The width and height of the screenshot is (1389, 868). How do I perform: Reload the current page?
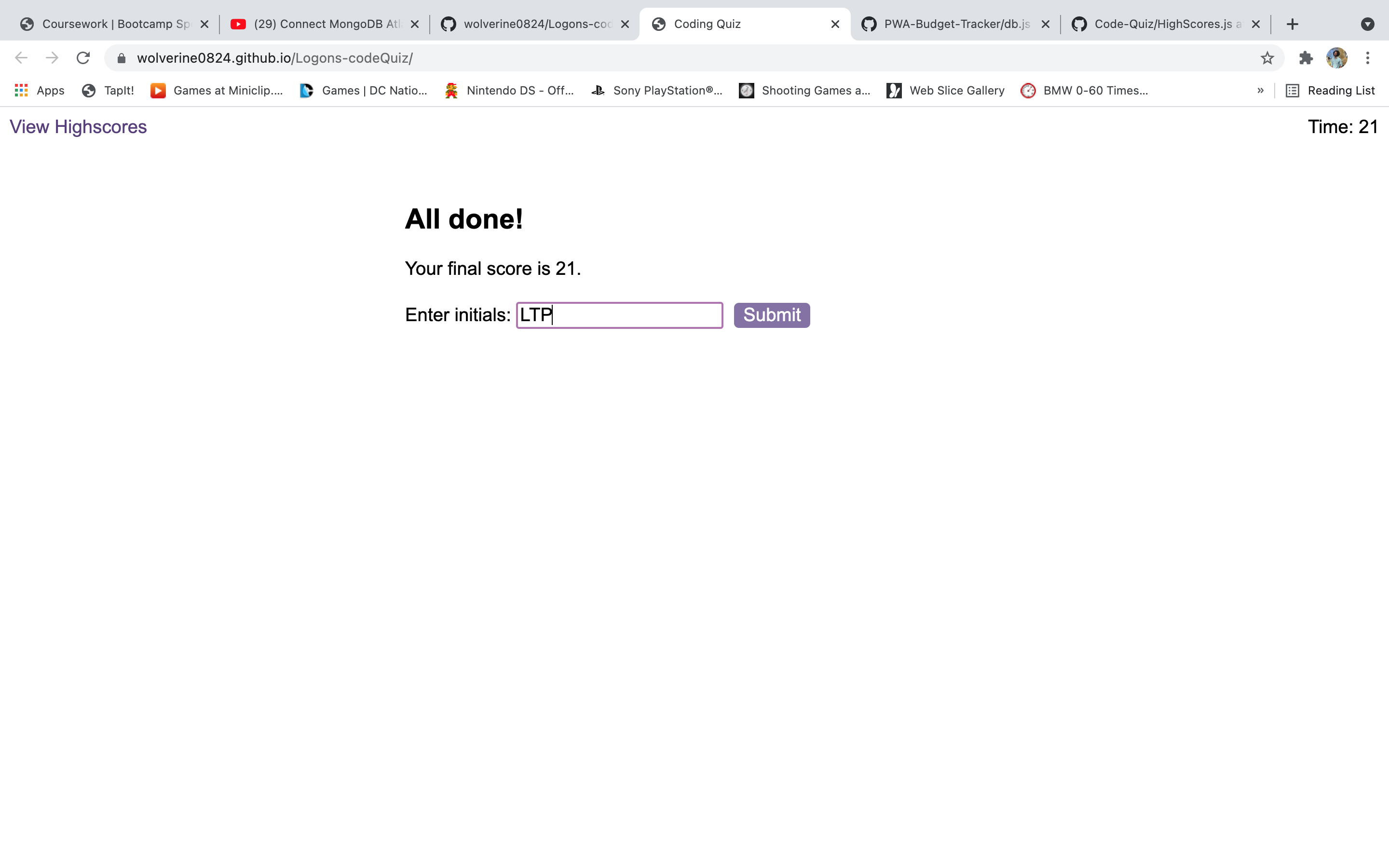(x=83, y=57)
